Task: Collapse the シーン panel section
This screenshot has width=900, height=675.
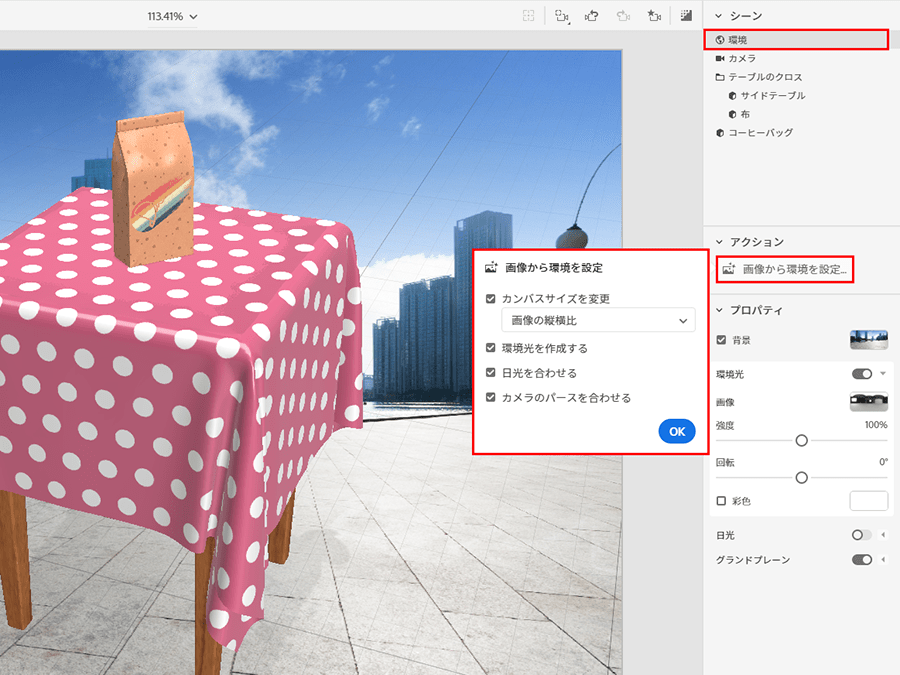Action: pos(719,16)
